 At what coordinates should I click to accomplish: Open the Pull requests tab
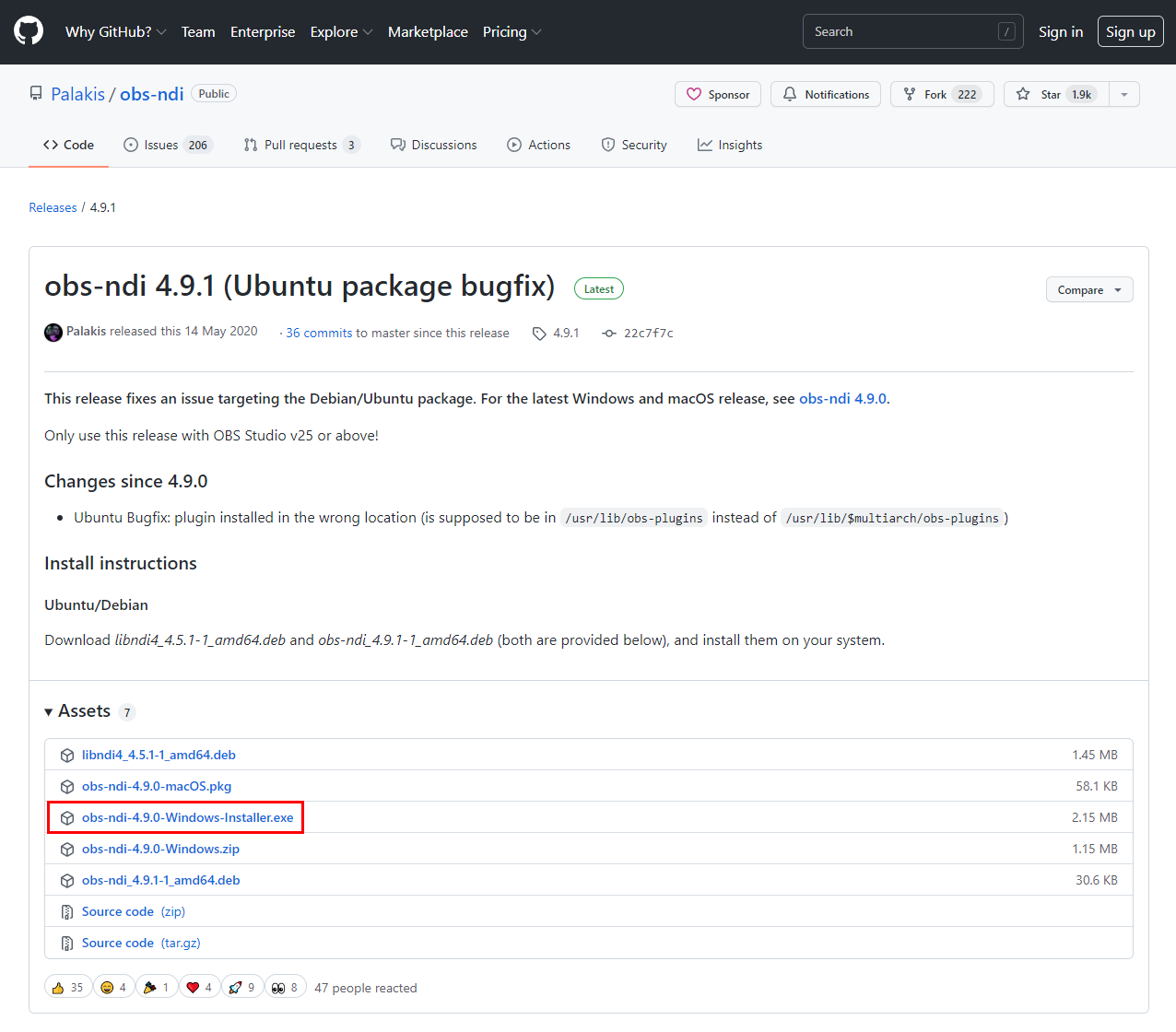(301, 145)
